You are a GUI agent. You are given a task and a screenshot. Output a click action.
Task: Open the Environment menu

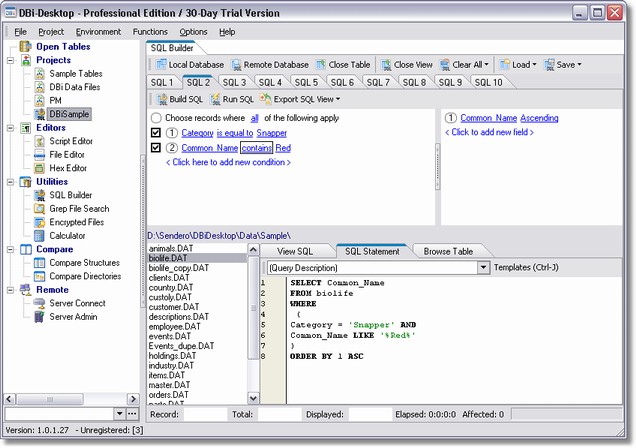point(98,32)
